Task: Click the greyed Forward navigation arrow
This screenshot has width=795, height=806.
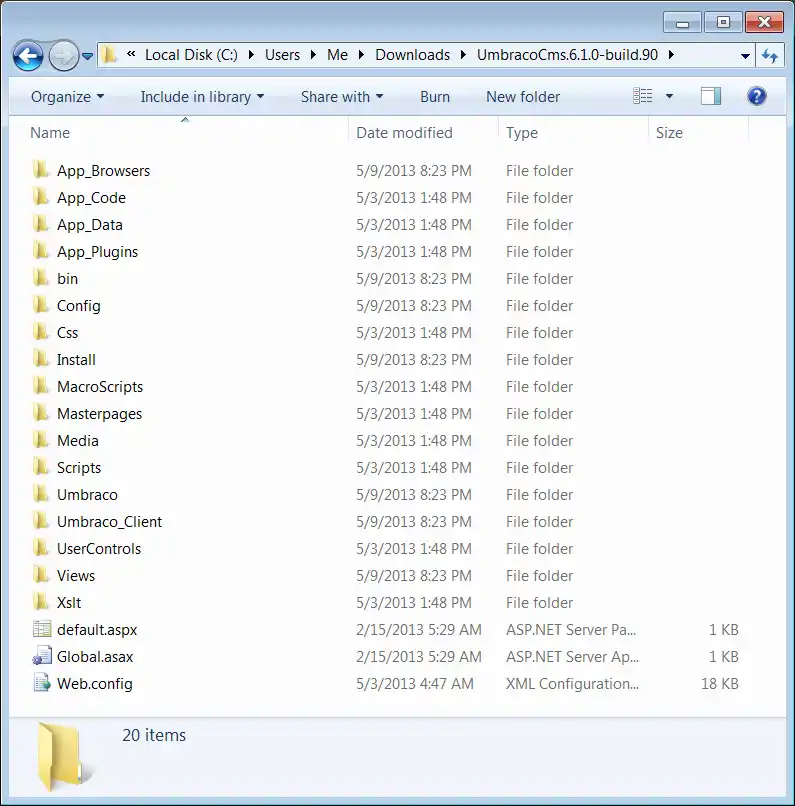Action: (64, 56)
